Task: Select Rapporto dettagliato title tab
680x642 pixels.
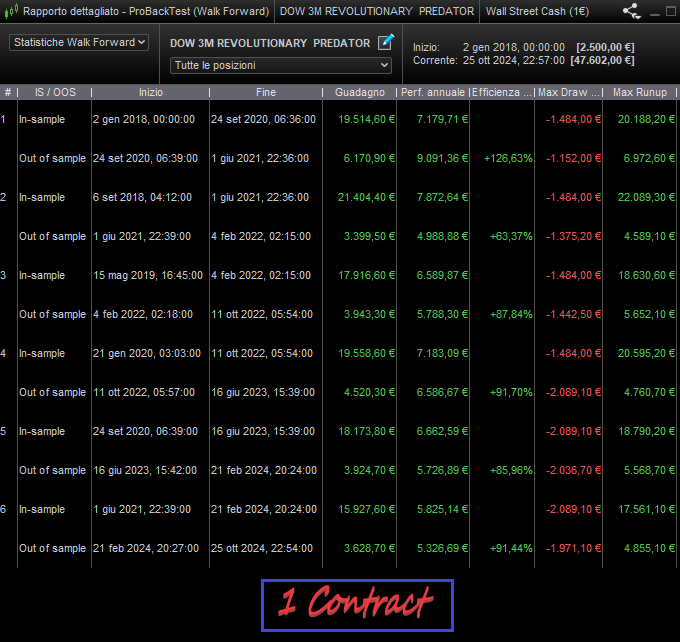Action: point(146,11)
